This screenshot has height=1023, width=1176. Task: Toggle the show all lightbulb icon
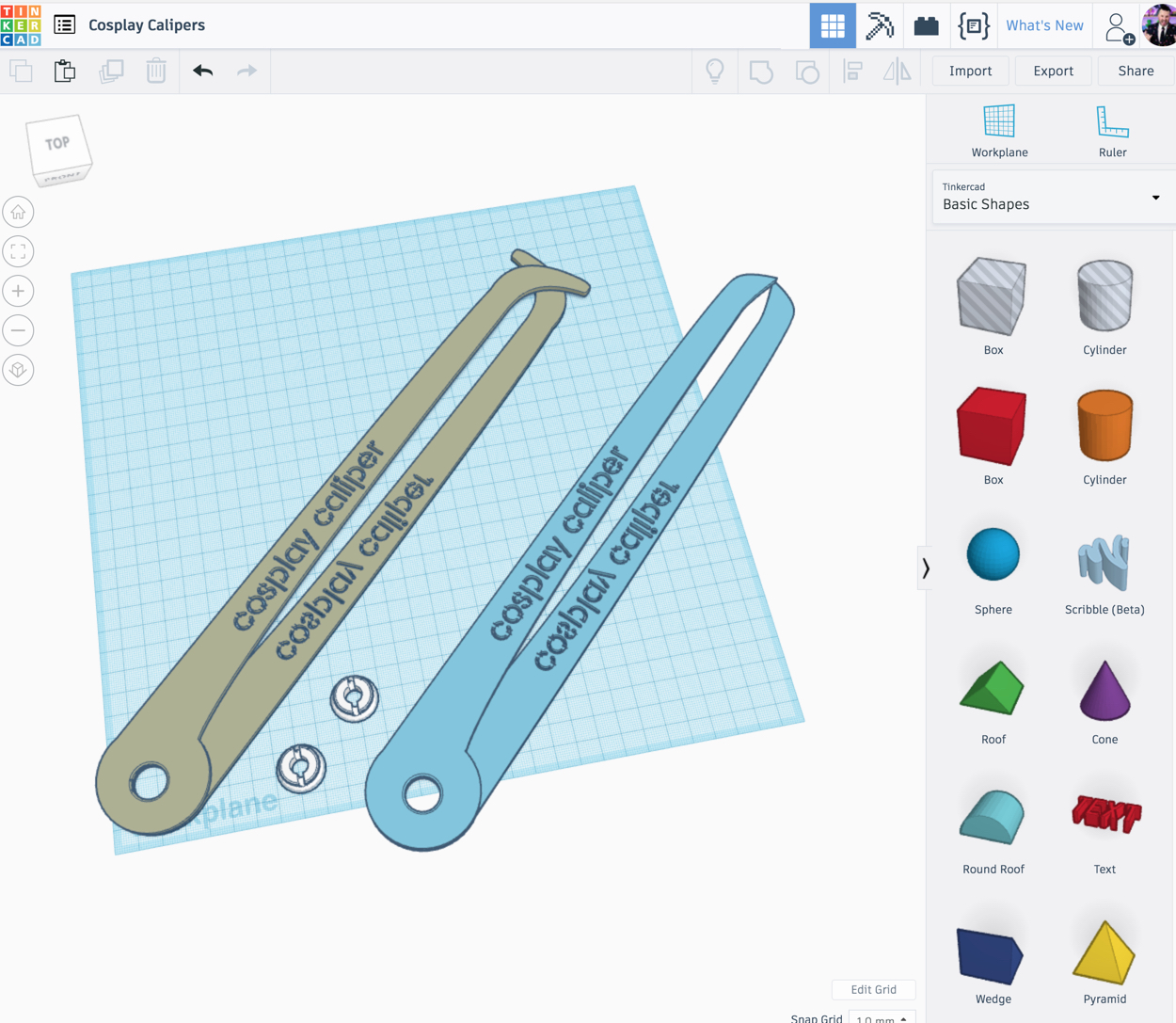(715, 71)
